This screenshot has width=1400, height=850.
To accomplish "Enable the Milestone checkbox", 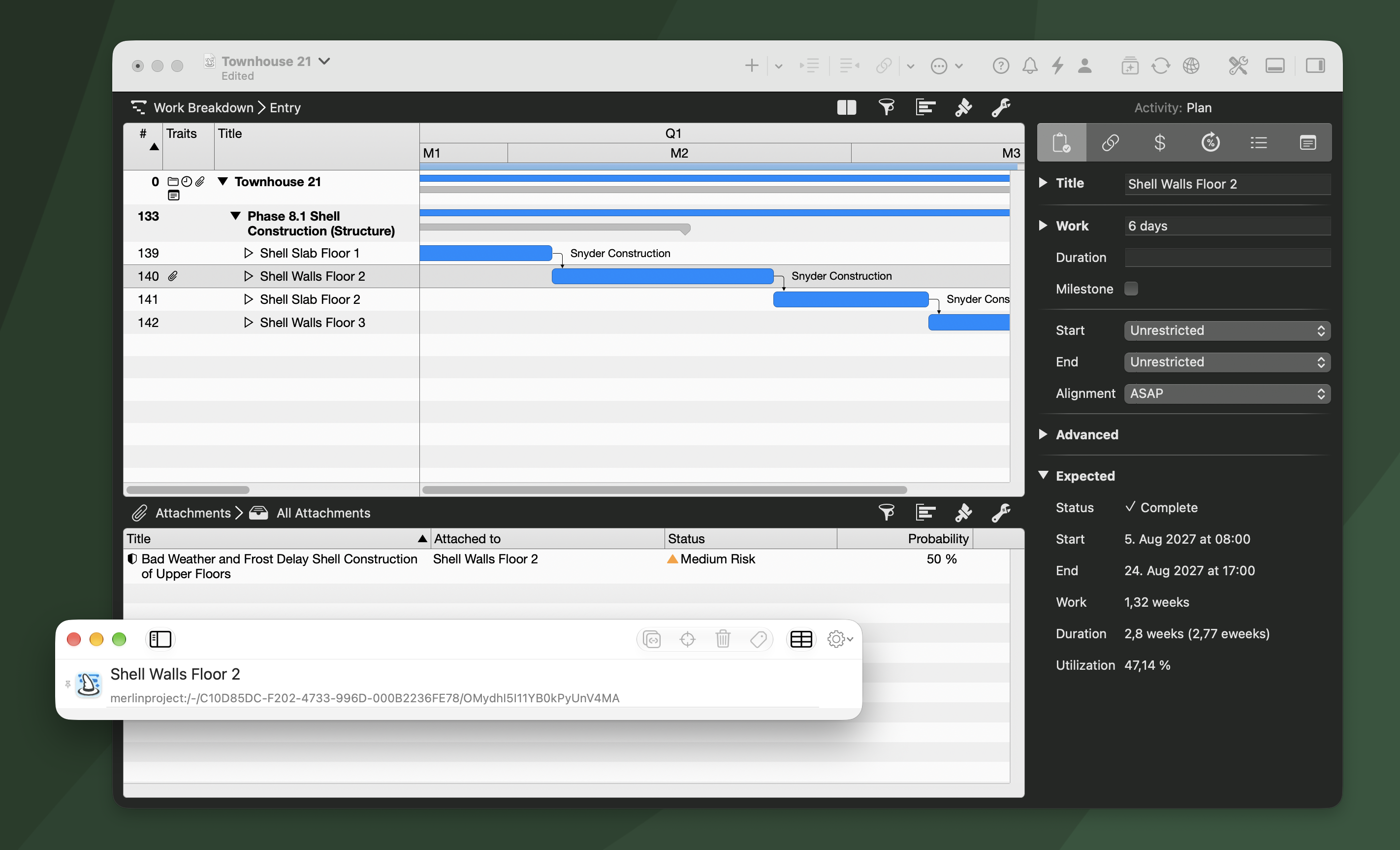I will 1131,289.
